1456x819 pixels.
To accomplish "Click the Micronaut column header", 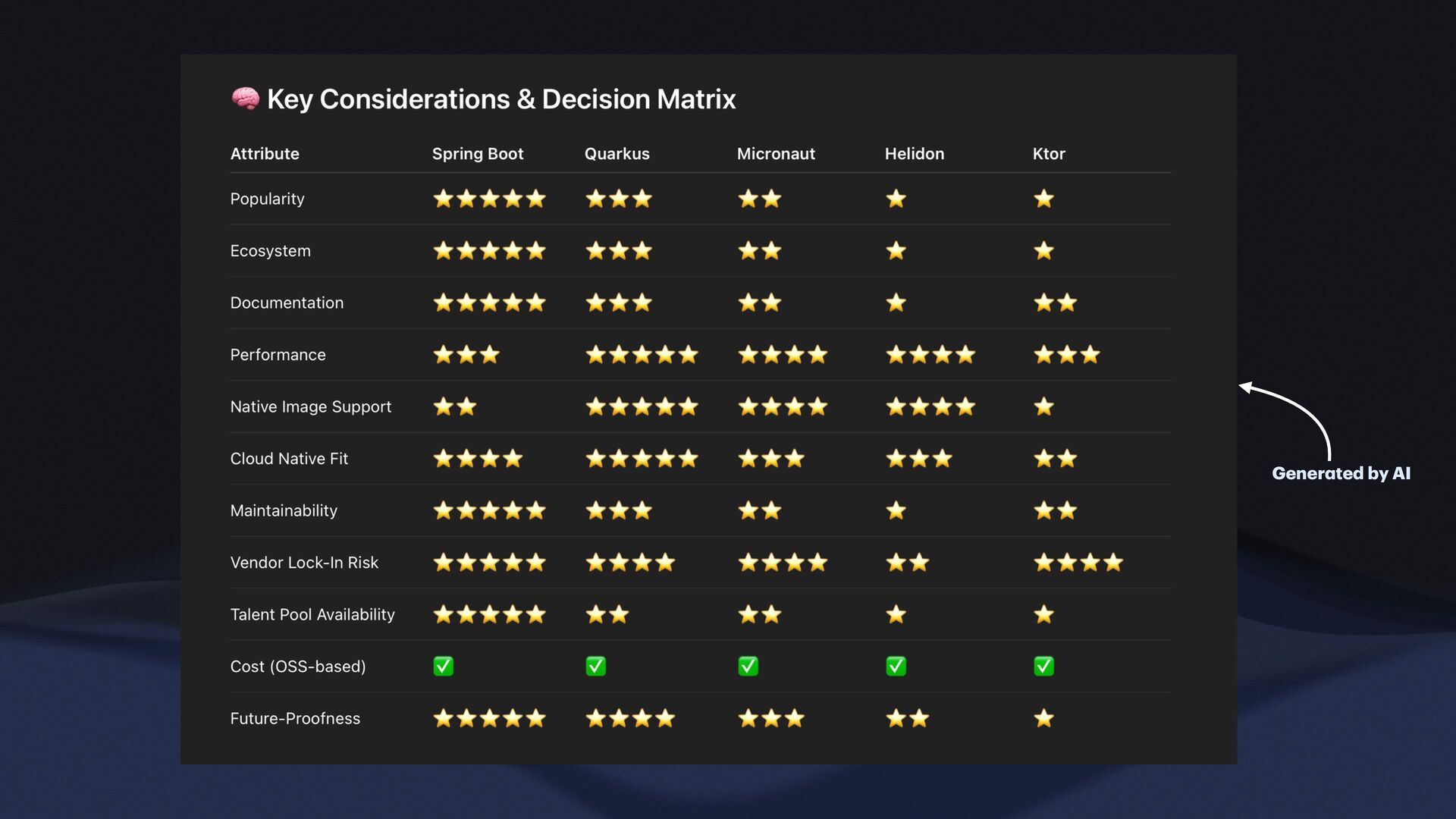I will (x=776, y=154).
